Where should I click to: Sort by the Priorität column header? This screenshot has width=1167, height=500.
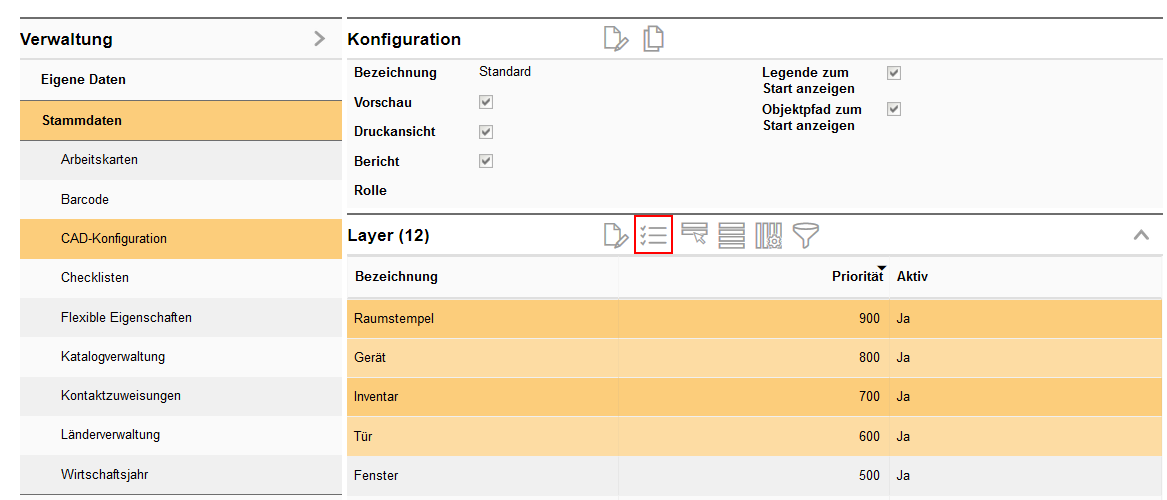tap(856, 277)
